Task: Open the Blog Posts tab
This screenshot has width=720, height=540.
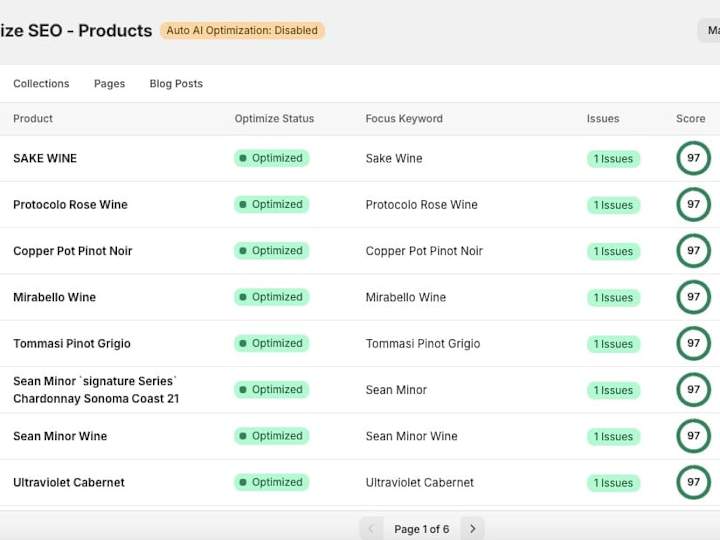Action: coord(176,84)
